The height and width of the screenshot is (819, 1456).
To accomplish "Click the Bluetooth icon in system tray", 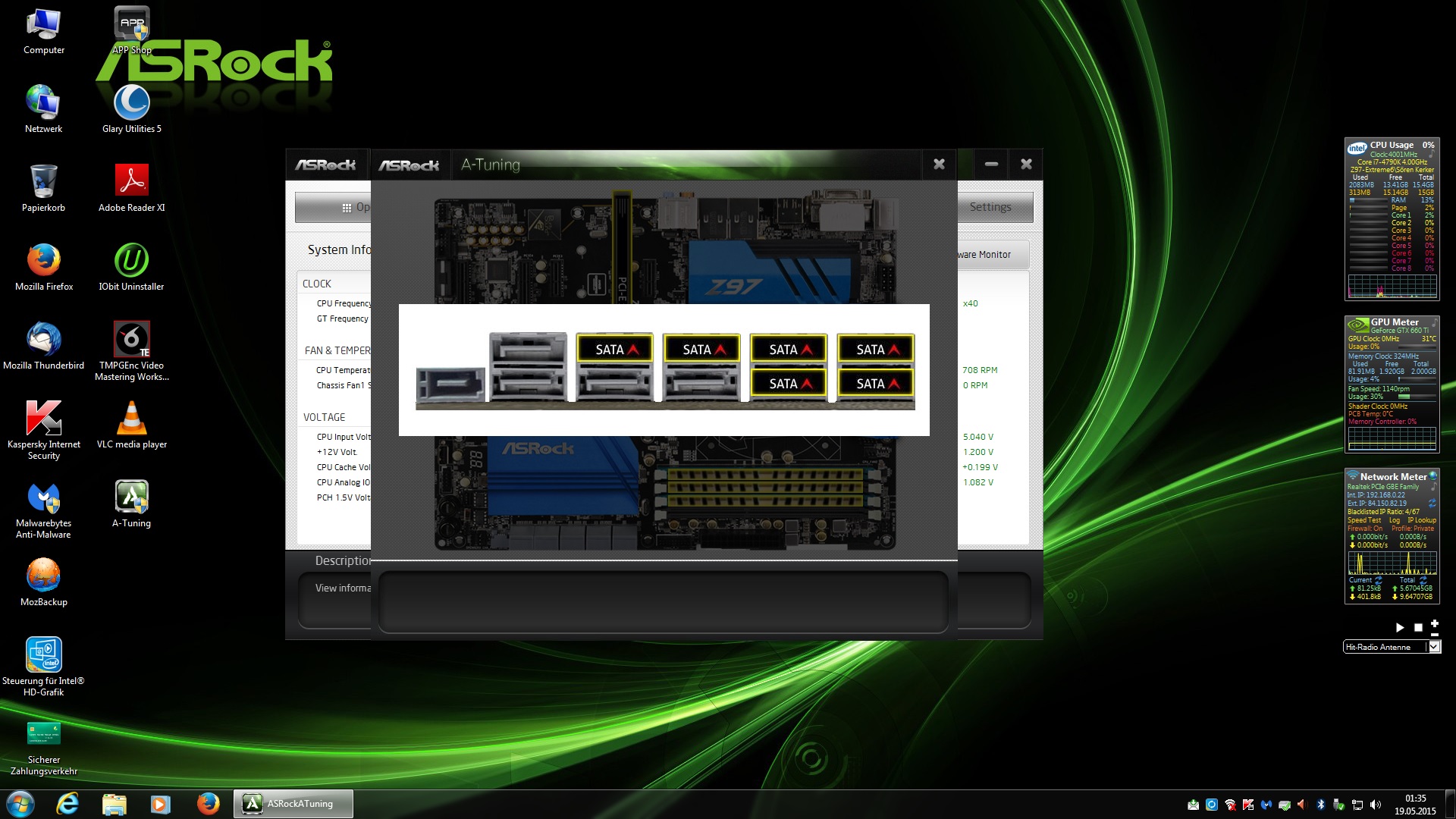I will point(1320,805).
